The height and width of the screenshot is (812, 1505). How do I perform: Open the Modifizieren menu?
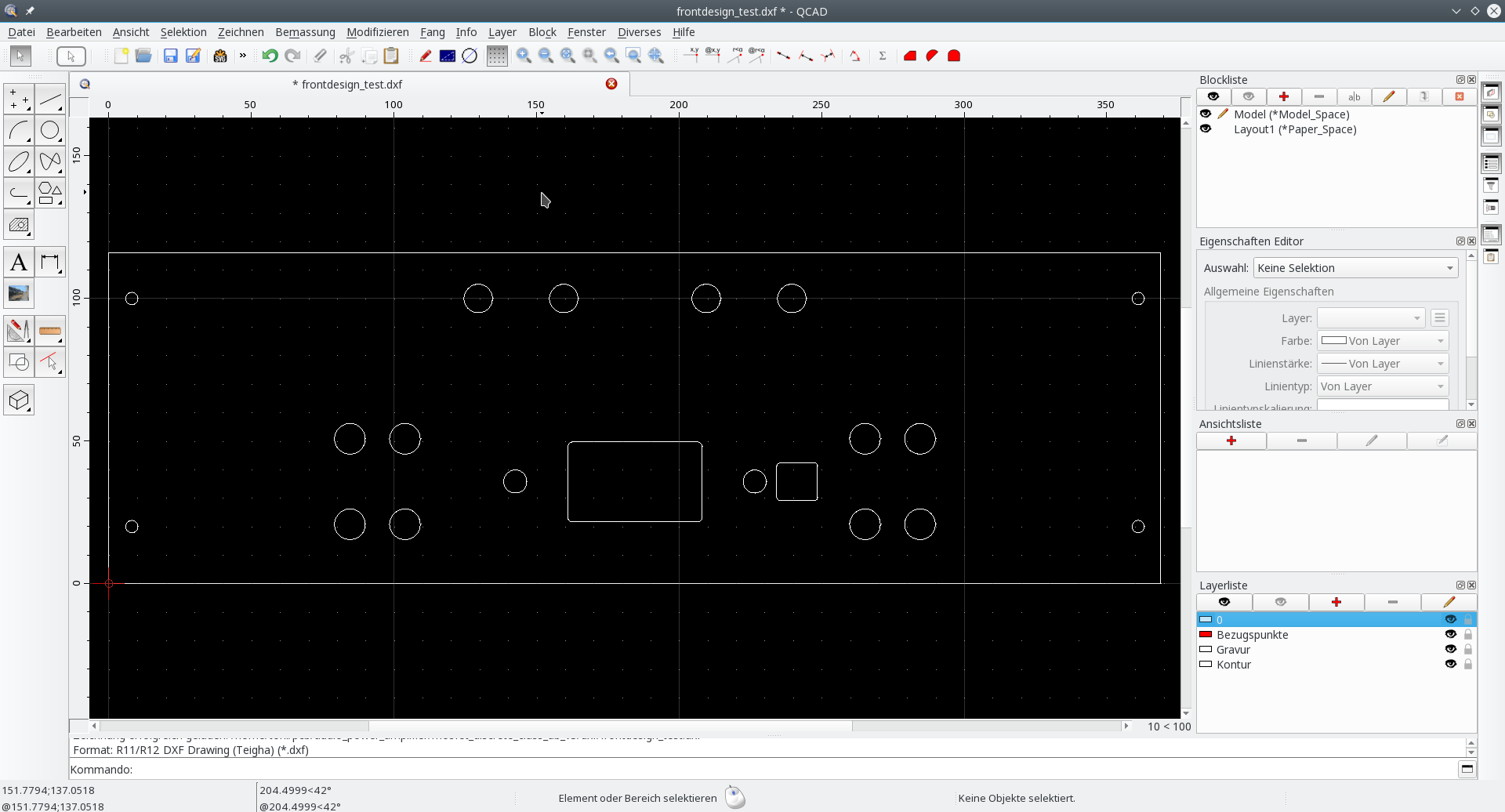click(x=378, y=32)
